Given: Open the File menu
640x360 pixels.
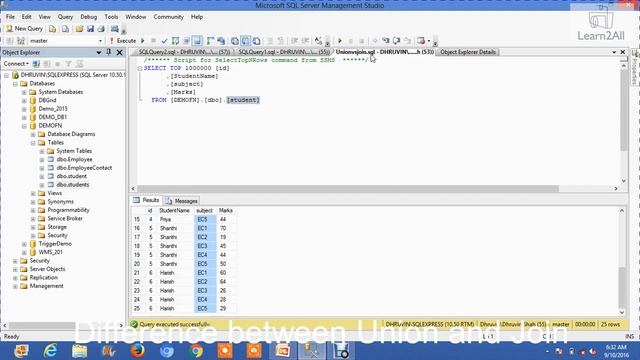Looking at the screenshot, I should coord(10,17).
